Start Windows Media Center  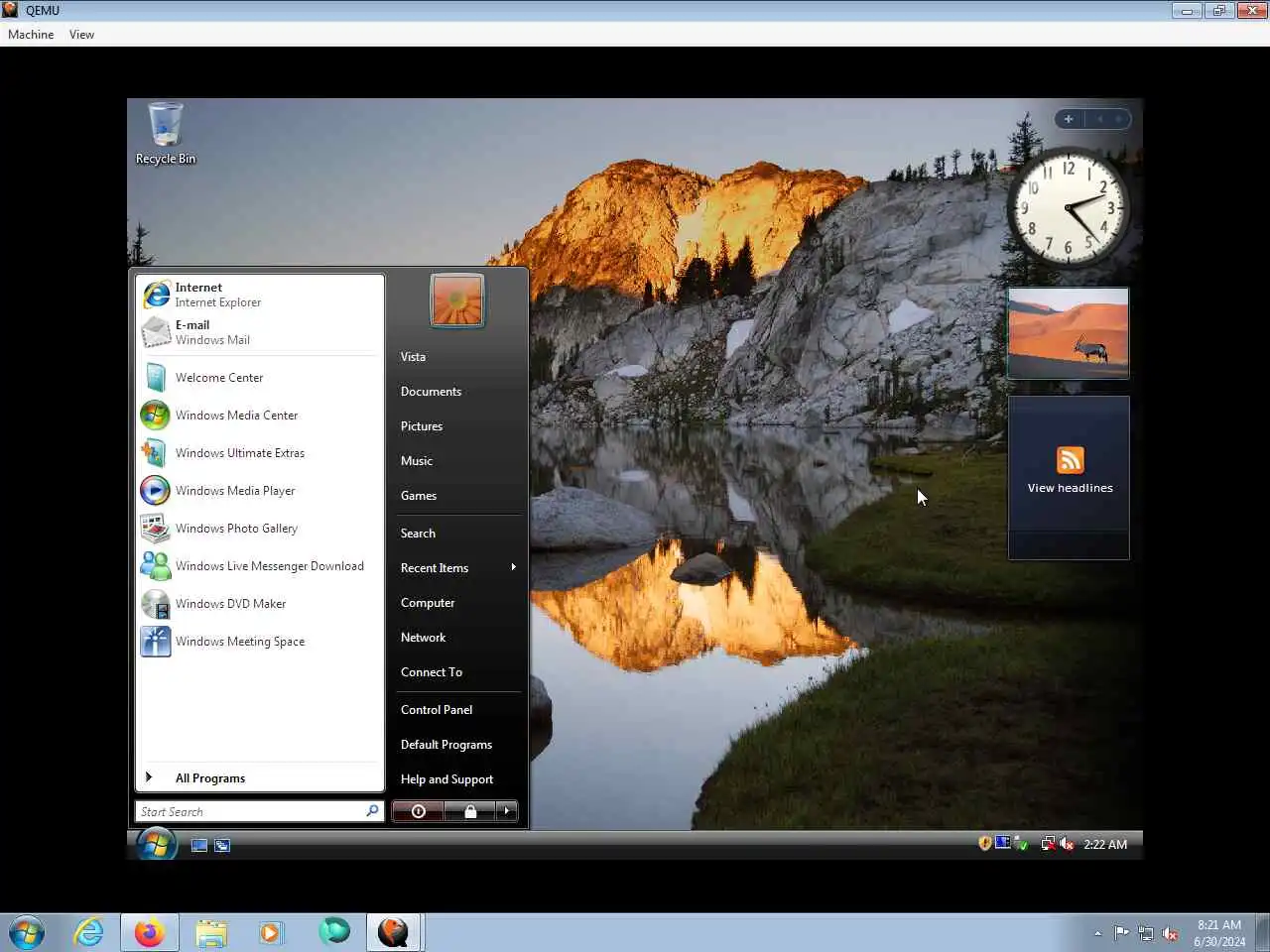pos(258,416)
